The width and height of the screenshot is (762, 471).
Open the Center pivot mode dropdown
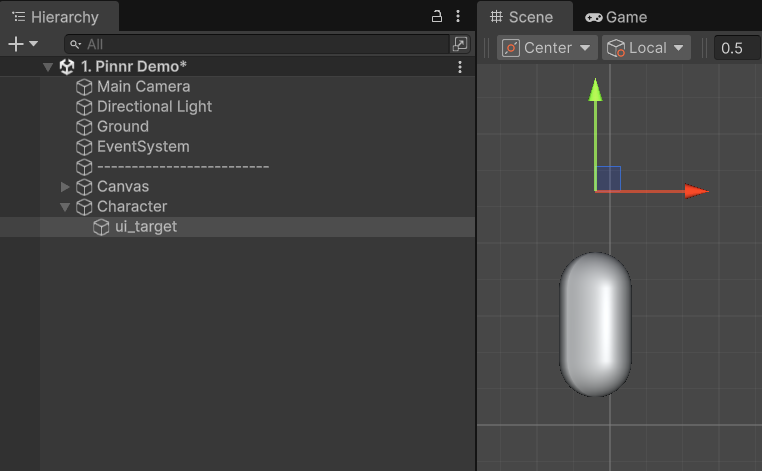click(547, 48)
